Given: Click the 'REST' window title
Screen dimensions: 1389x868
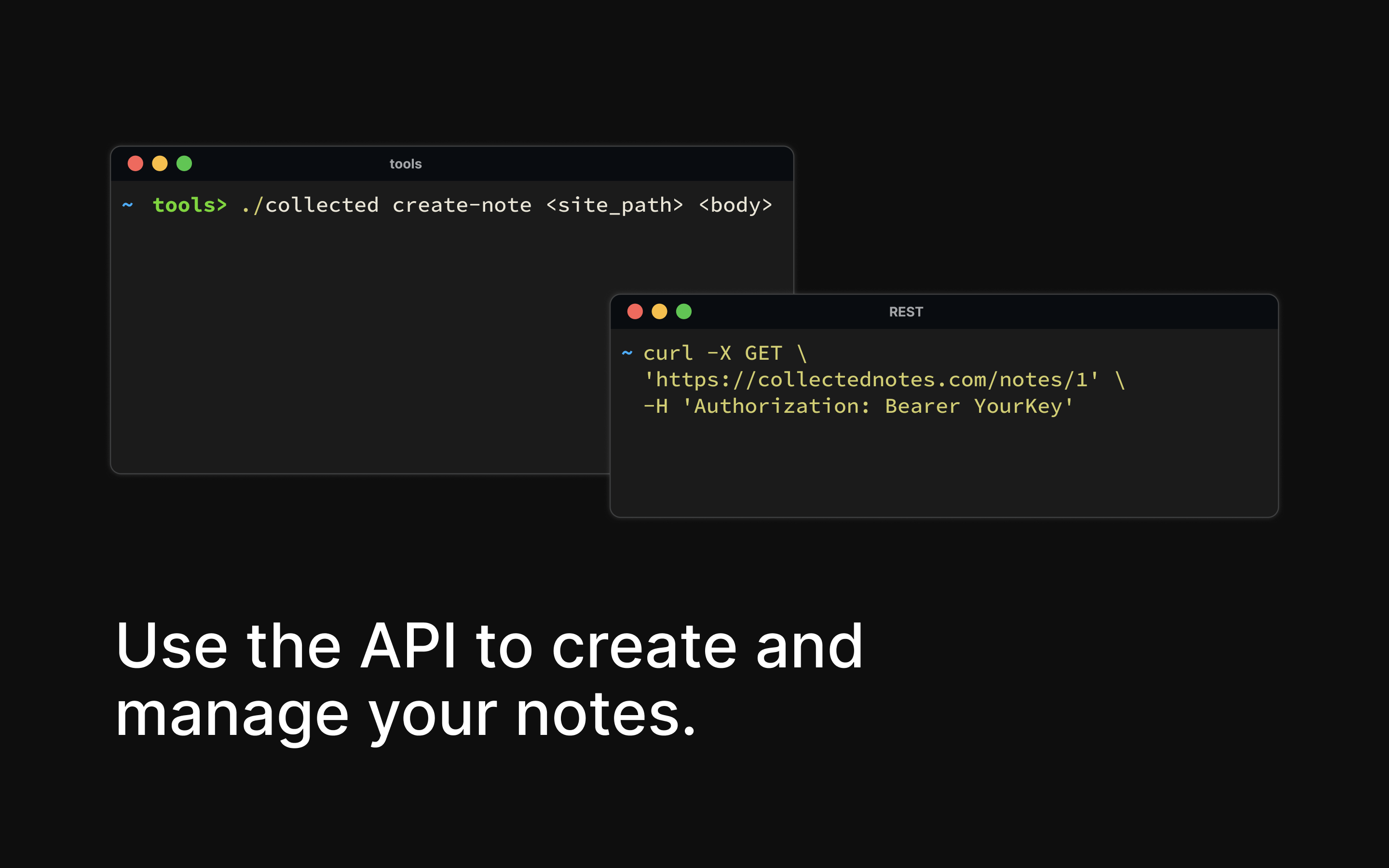Looking at the screenshot, I should (906, 312).
